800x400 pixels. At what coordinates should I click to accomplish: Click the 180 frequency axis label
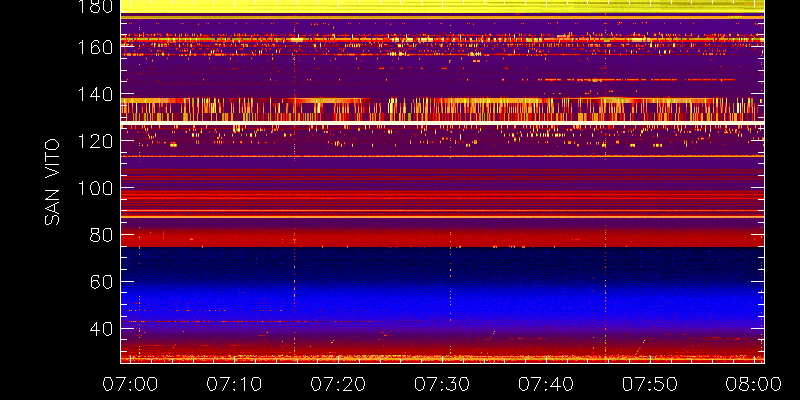94,6
